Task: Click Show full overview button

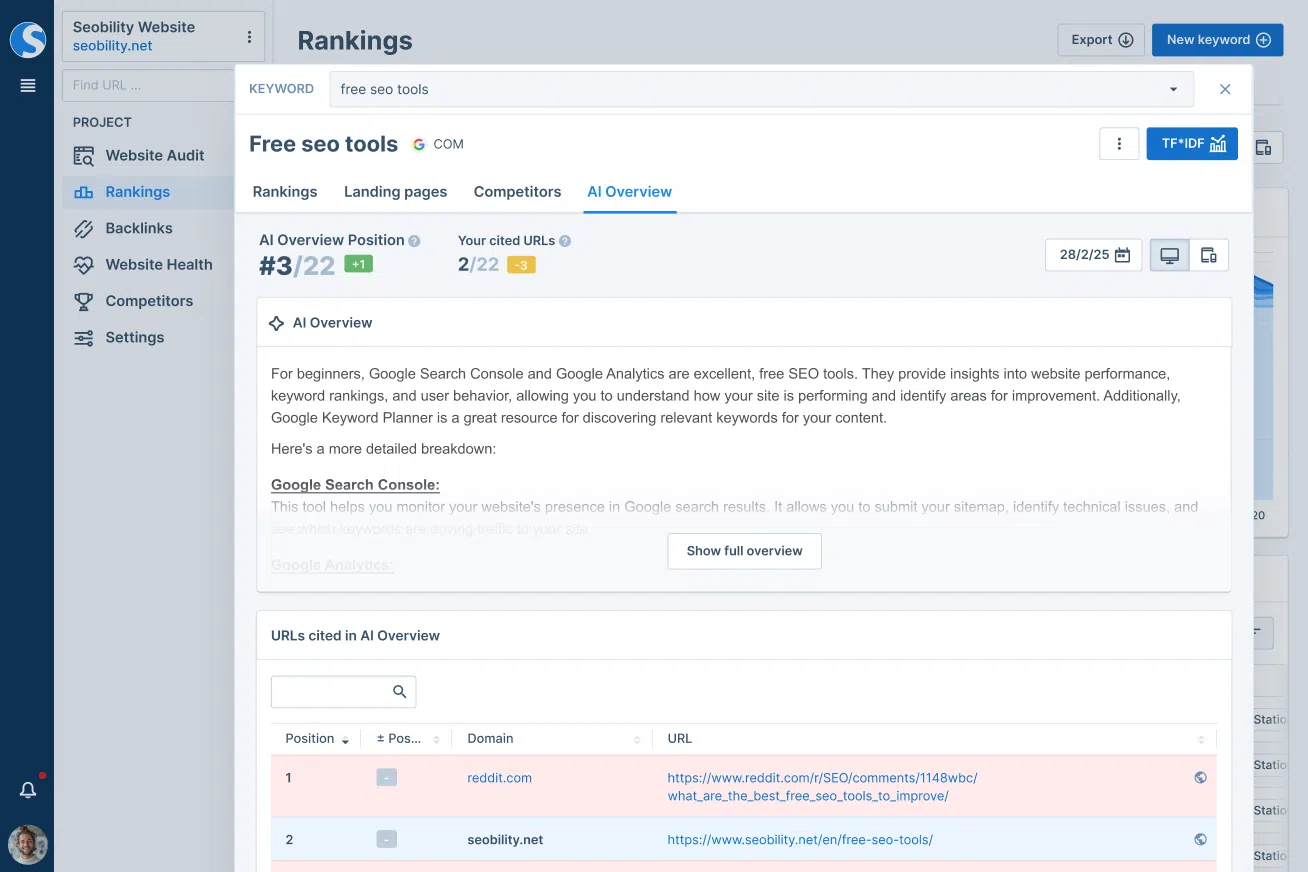Action: (x=744, y=551)
